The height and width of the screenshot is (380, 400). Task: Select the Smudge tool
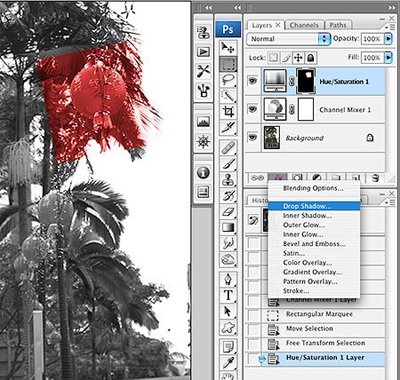coord(228,243)
